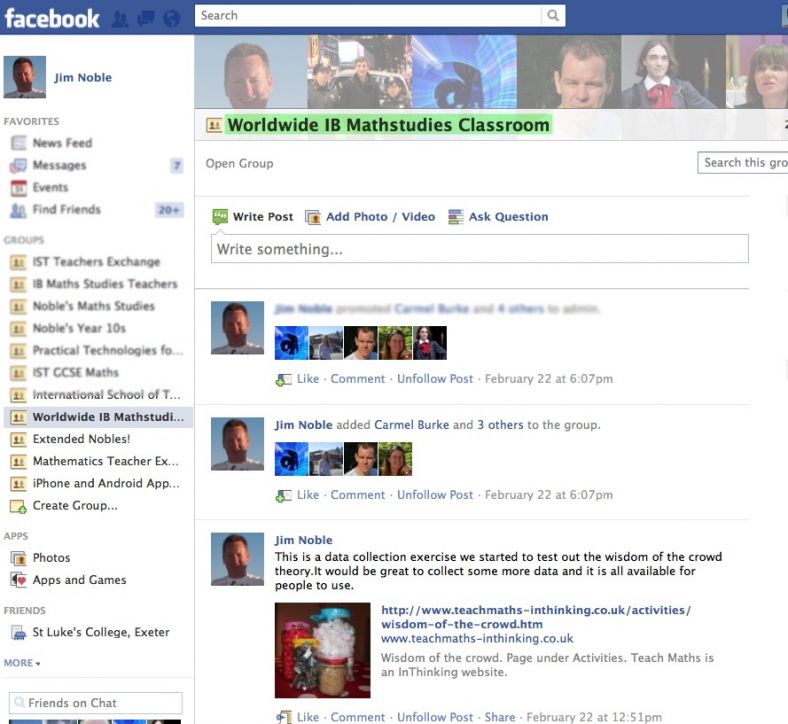Click the Create Group... link

pos(75,505)
